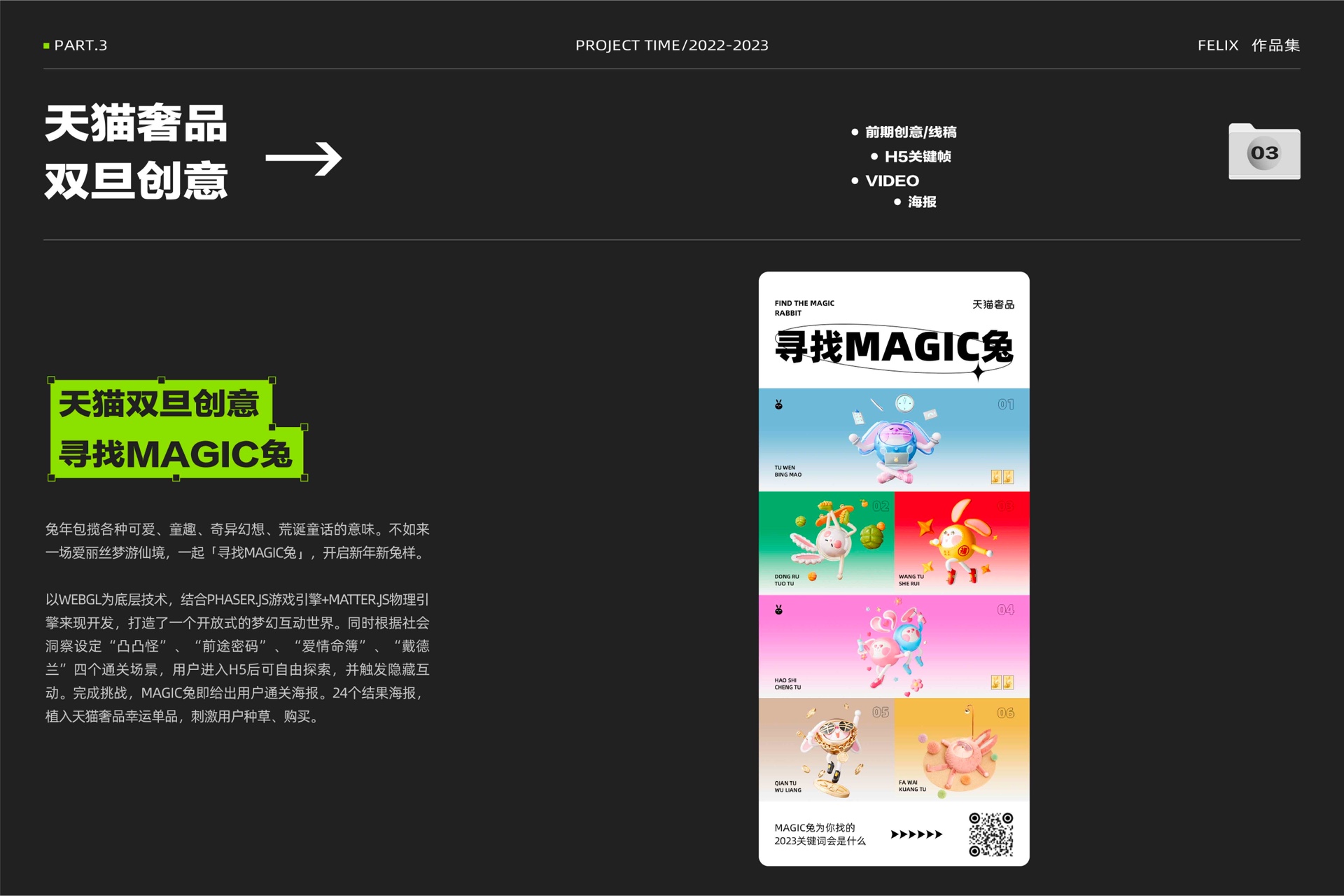Click the green 寻找MAGIC兔 label
Viewport: 1344px width, 896px height.
point(176,454)
